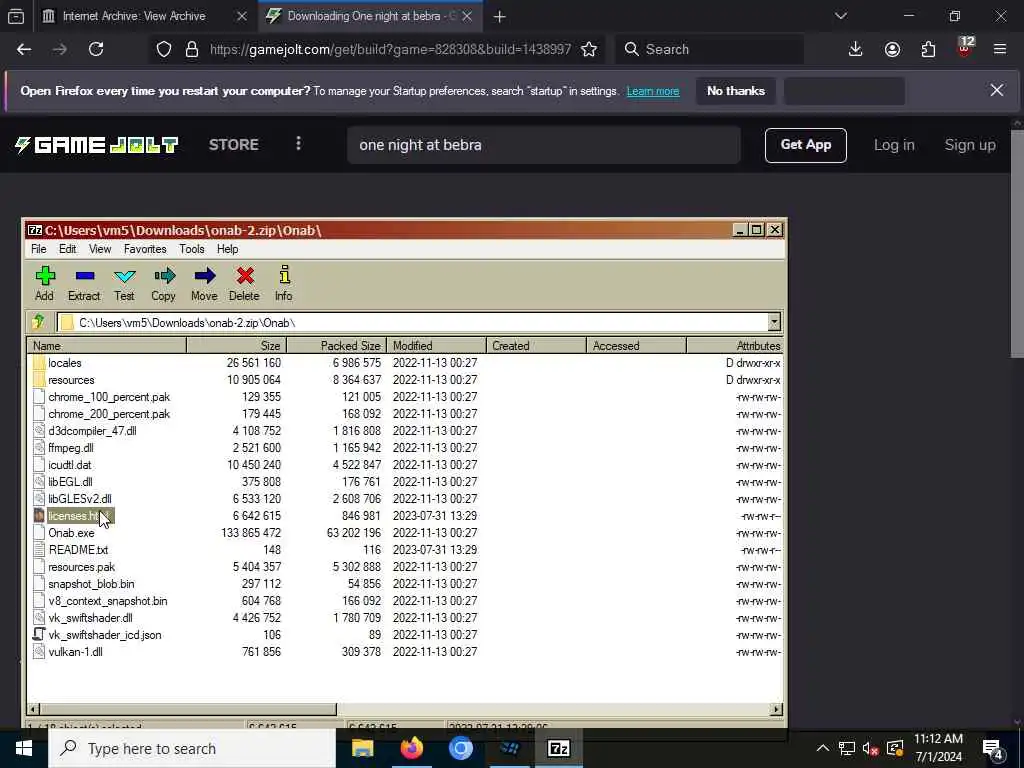The height and width of the screenshot is (768, 1024).
Task: Click the No thanks button
Action: coord(735,91)
